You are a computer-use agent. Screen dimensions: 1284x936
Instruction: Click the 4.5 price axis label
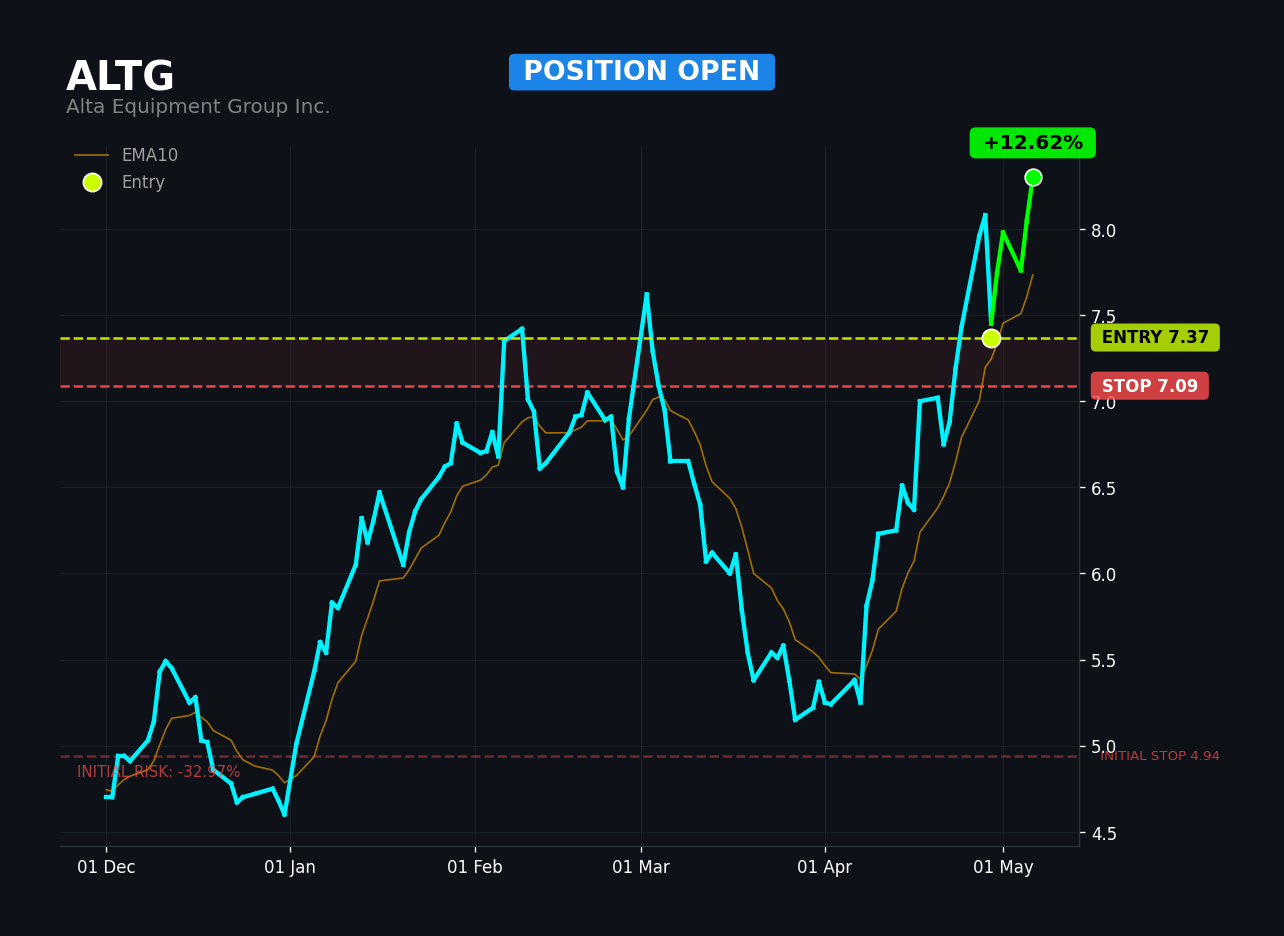point(1102,833)
